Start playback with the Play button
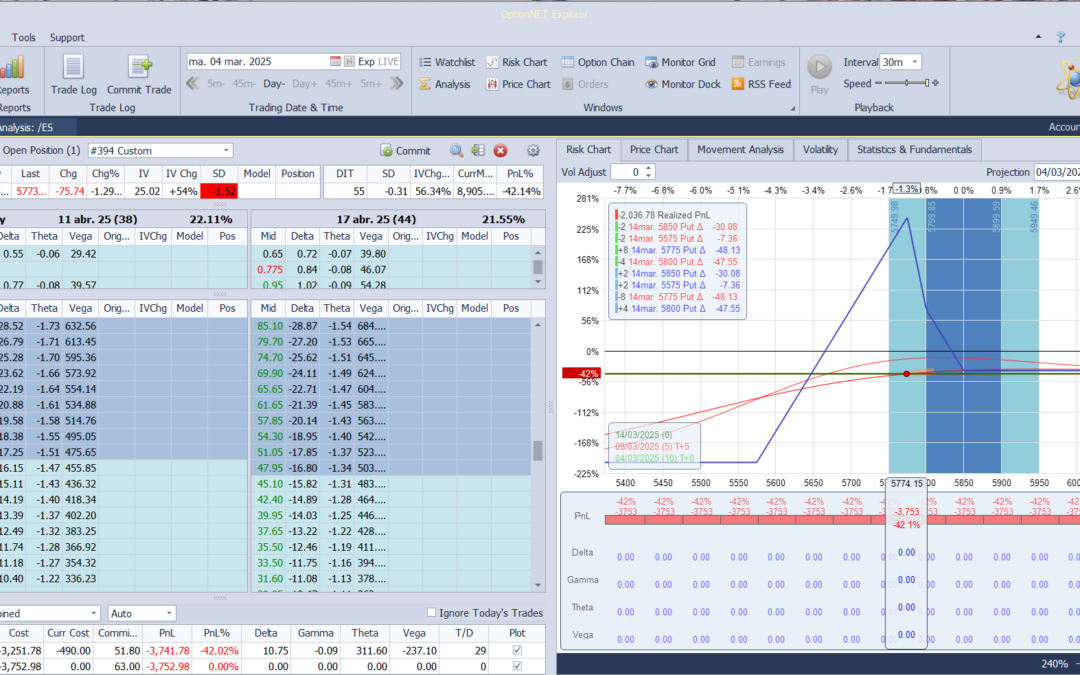The width and height of the screenshot is (1080, 675). coord(820,74)
